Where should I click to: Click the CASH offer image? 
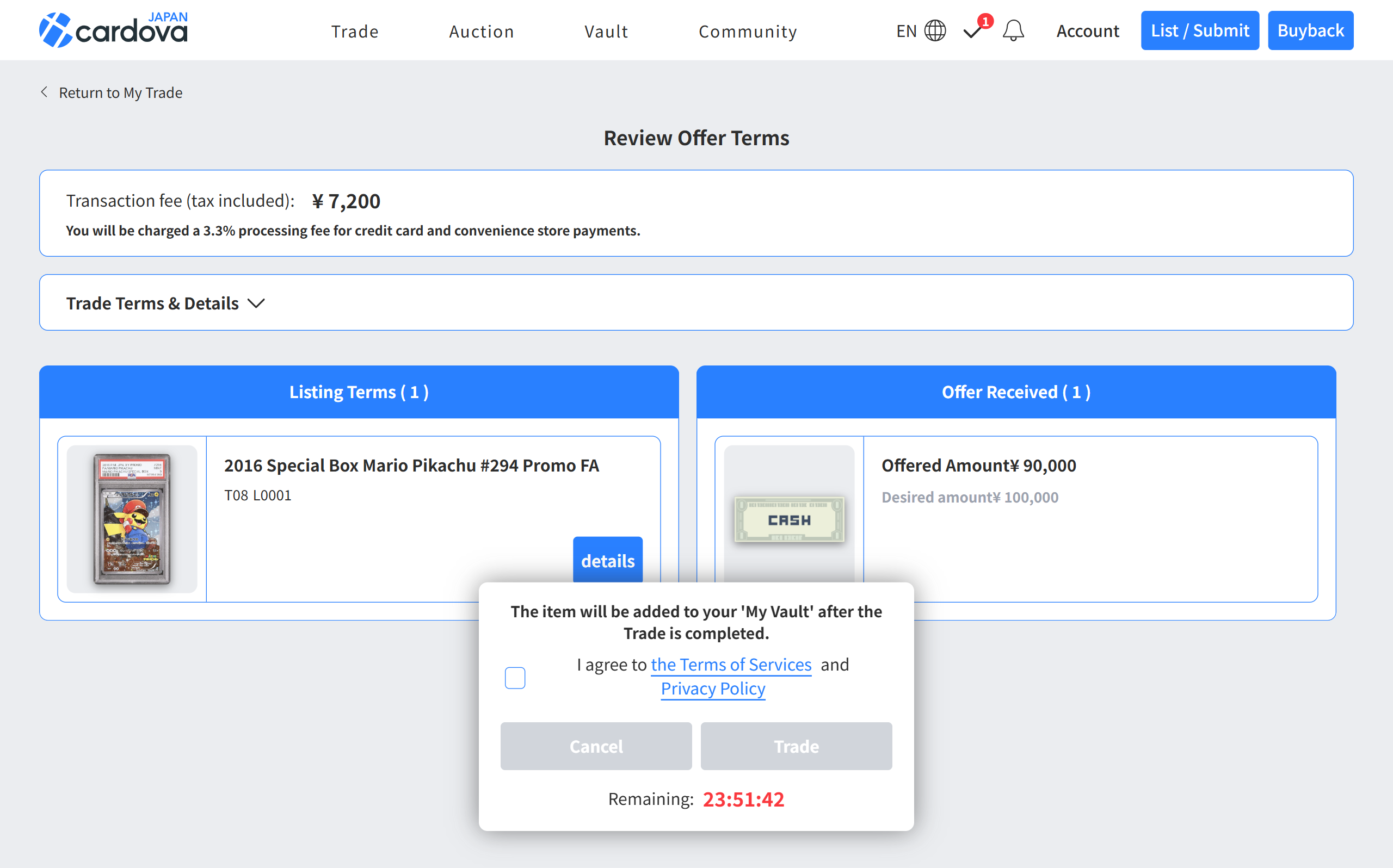[789, 519]
